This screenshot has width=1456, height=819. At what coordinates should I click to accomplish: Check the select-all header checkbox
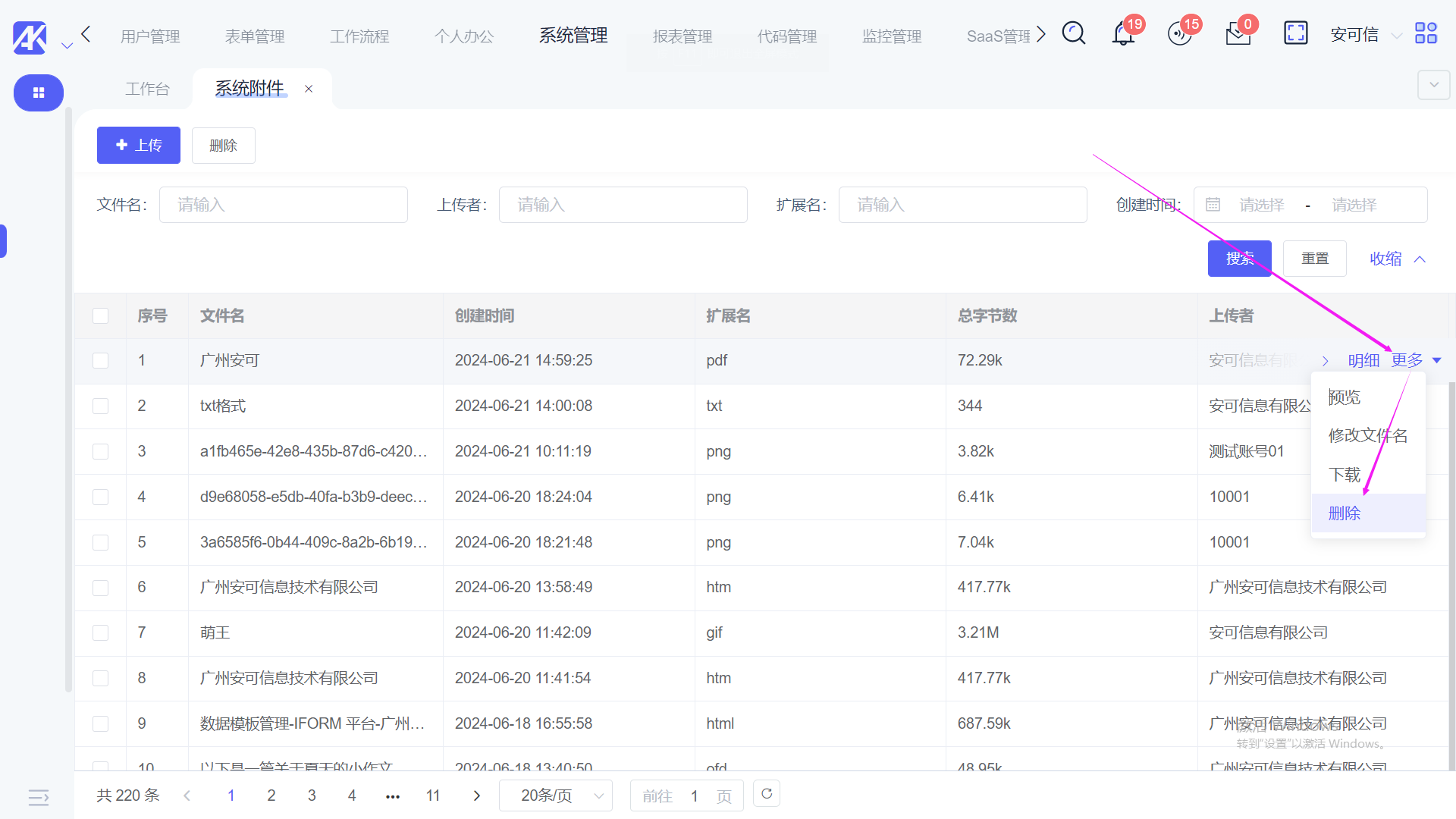coord(100,315)
